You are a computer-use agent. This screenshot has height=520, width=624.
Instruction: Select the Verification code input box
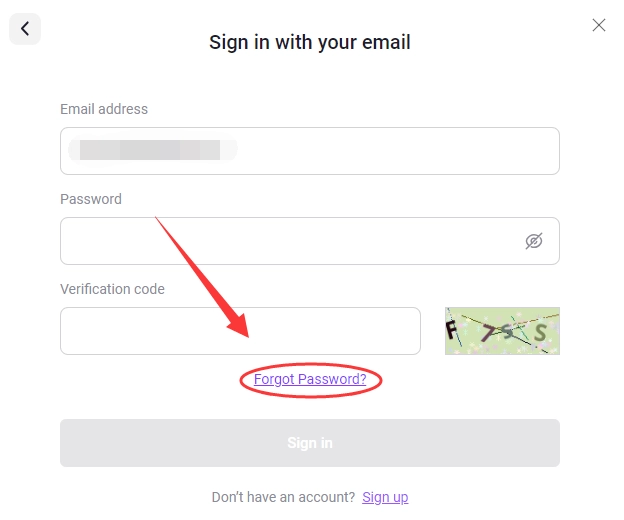[240, 331]
